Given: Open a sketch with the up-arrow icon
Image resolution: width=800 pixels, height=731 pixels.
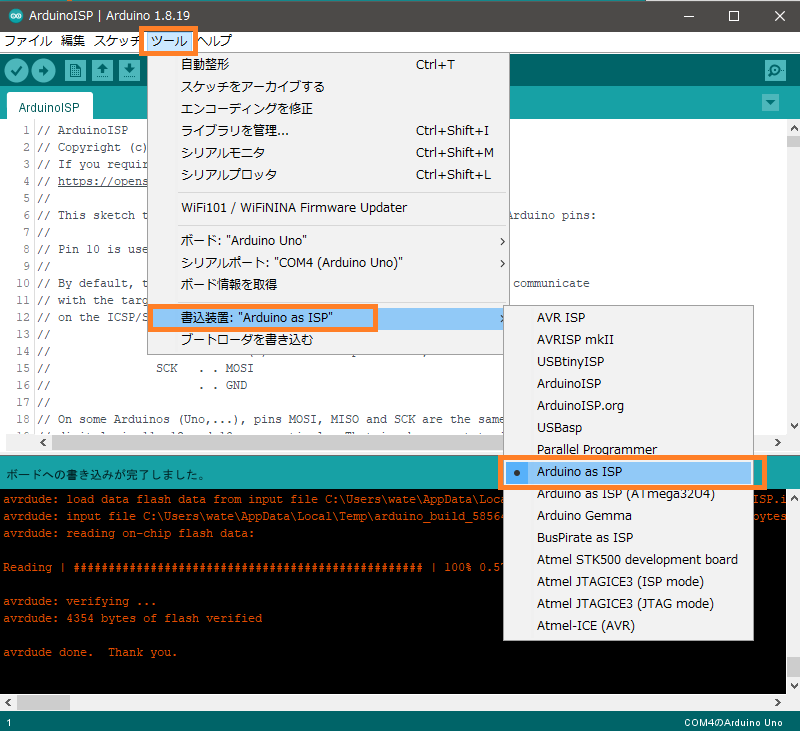Looking at the screenshot, I should 103,70.
